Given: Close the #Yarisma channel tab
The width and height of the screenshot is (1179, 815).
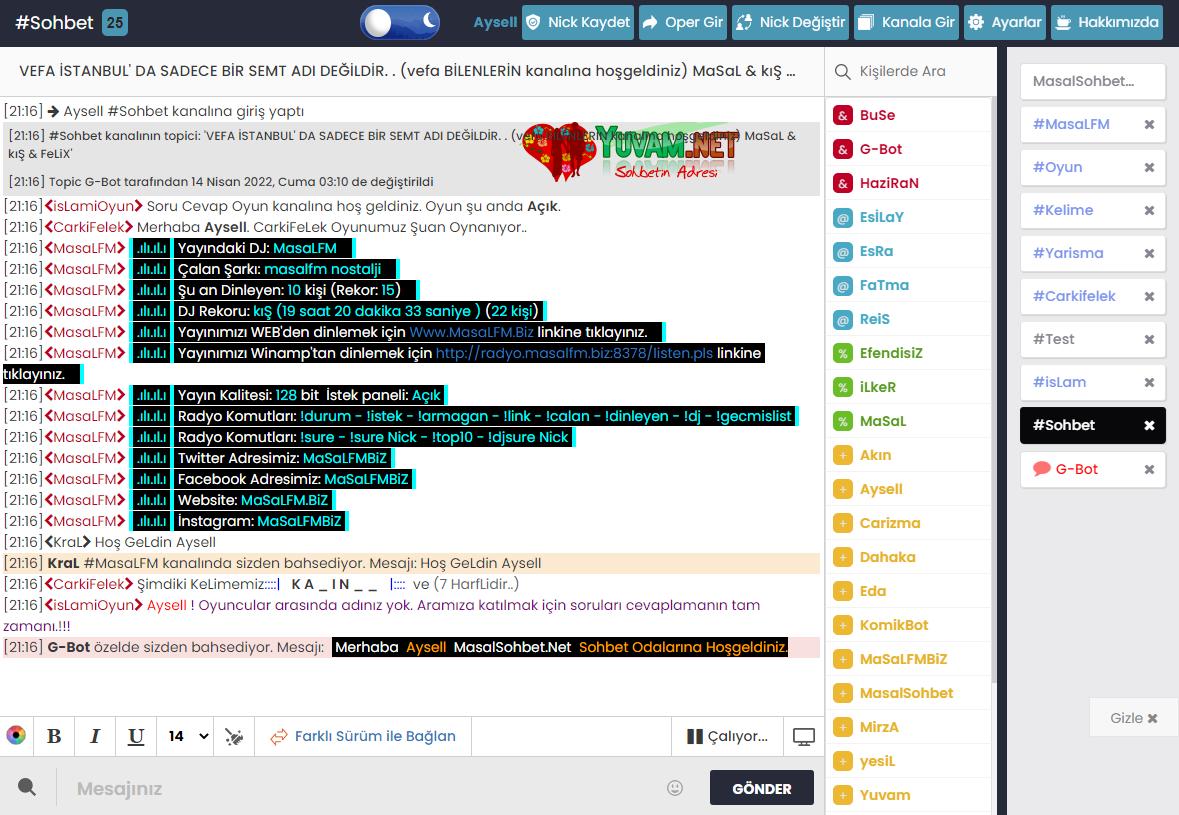Looking at the screenshot, I should 1149,253.
